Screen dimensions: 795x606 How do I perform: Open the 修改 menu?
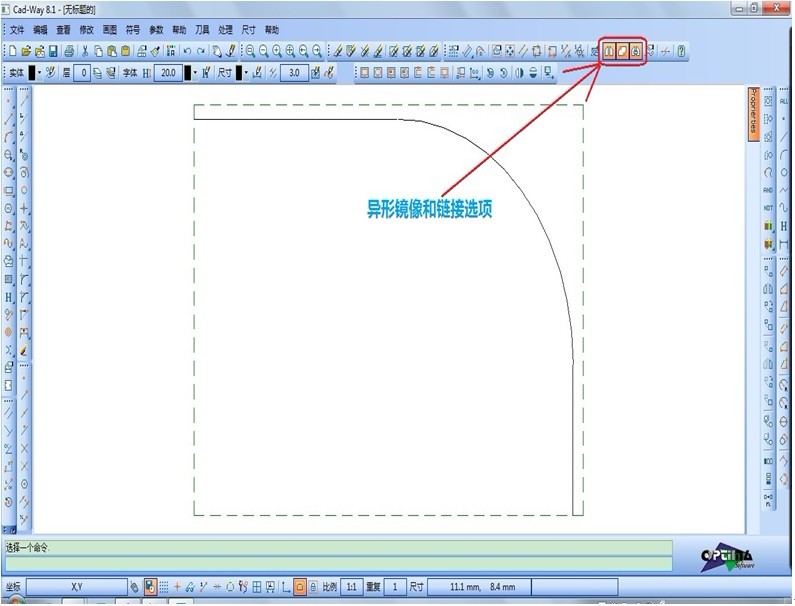(x=86, y=30)
